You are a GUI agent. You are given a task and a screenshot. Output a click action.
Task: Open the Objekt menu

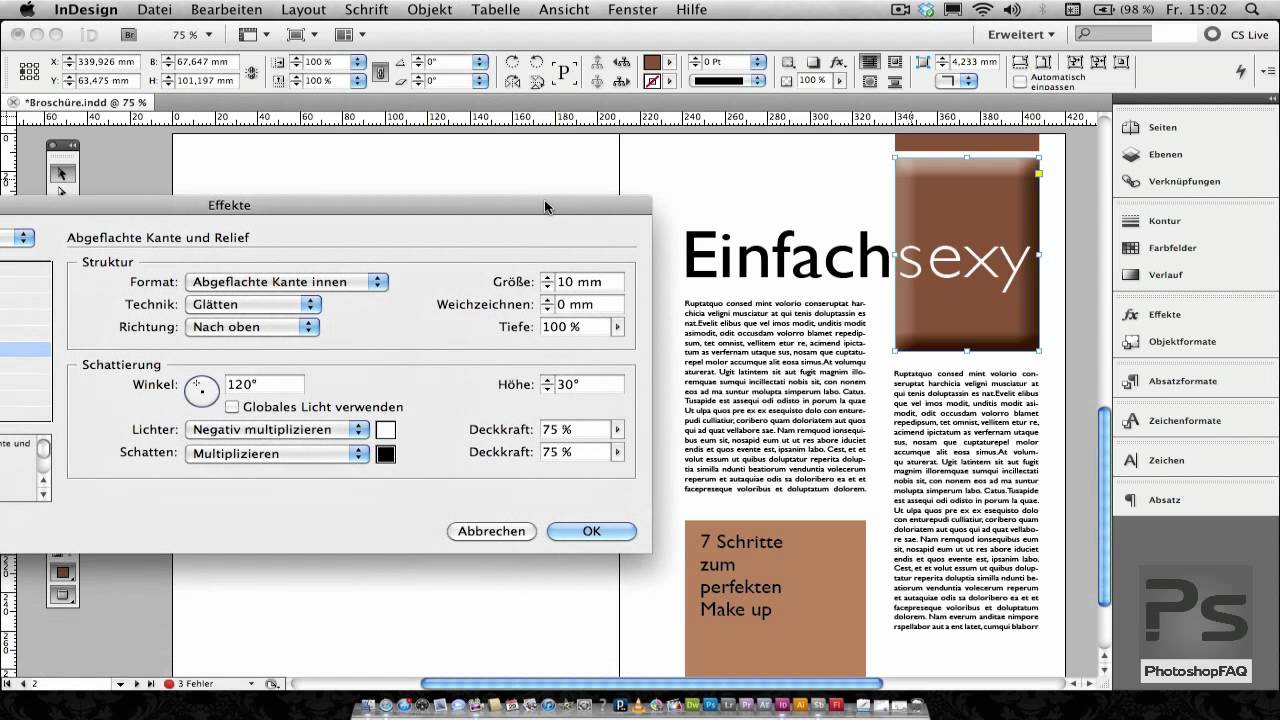click(x=430, y=10)
